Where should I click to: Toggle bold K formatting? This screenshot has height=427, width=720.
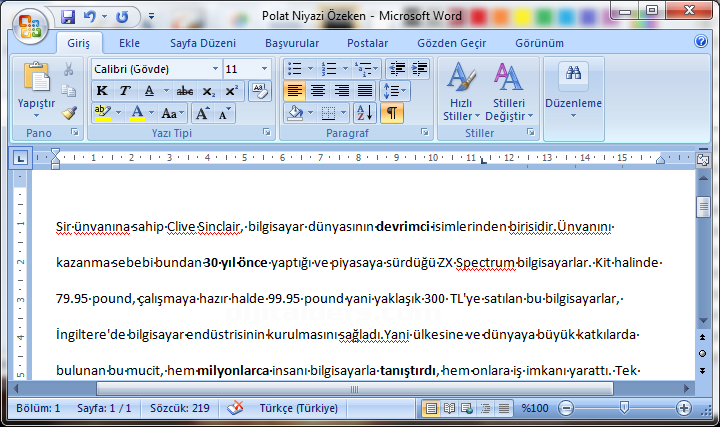(102, 91)
